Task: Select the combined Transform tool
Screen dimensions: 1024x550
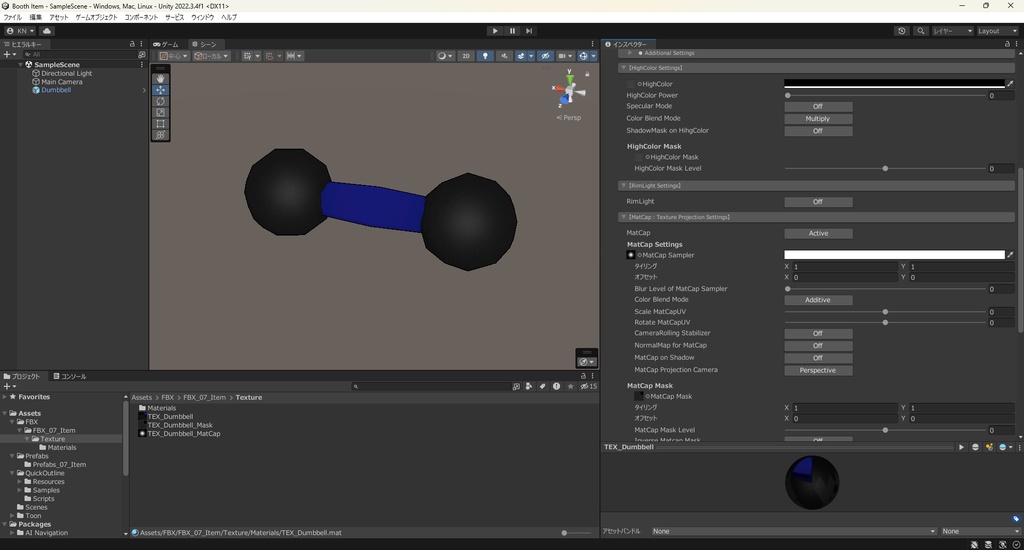Action: [x=160, y=135]
